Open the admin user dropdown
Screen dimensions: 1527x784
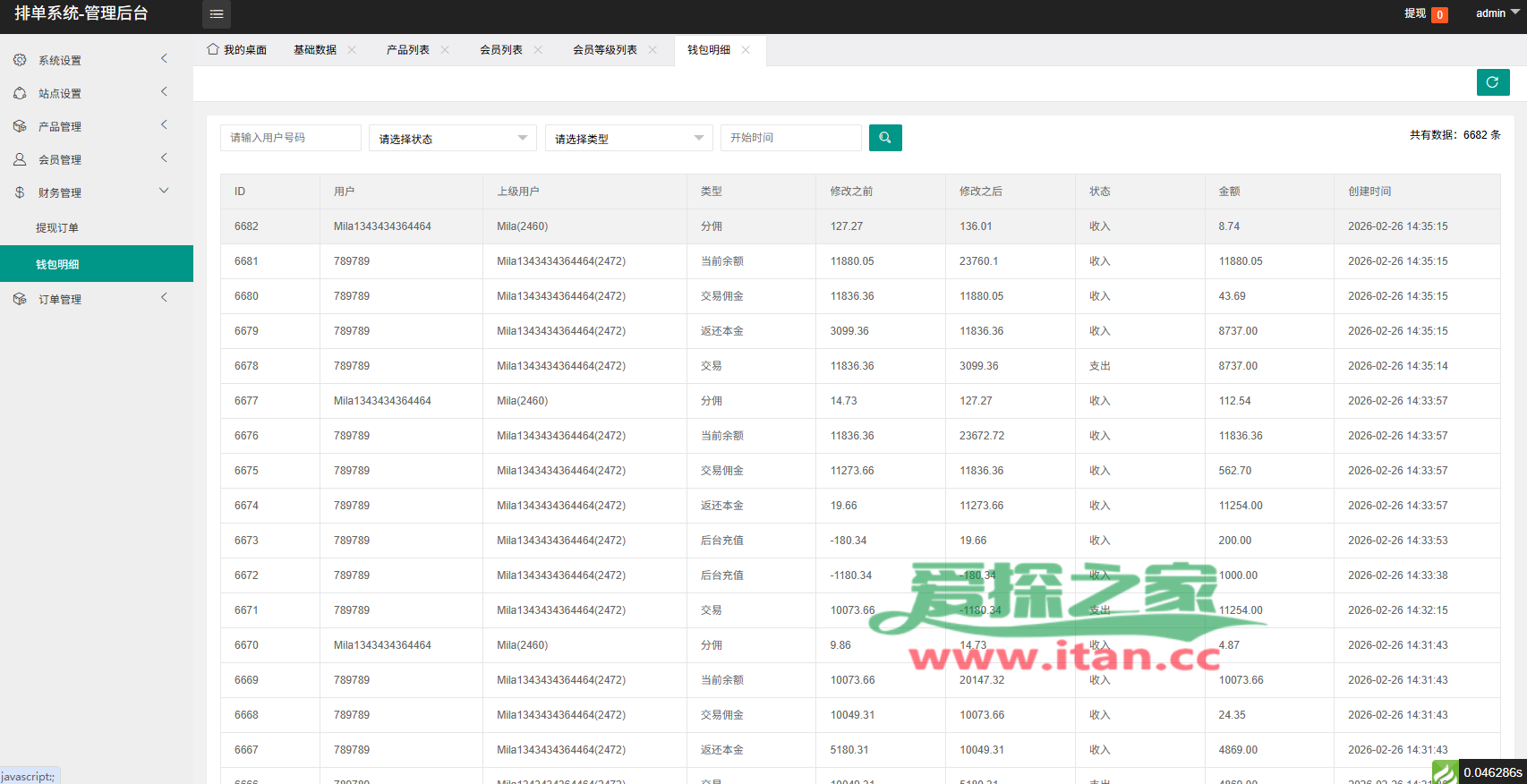[x=1497, y=13]
